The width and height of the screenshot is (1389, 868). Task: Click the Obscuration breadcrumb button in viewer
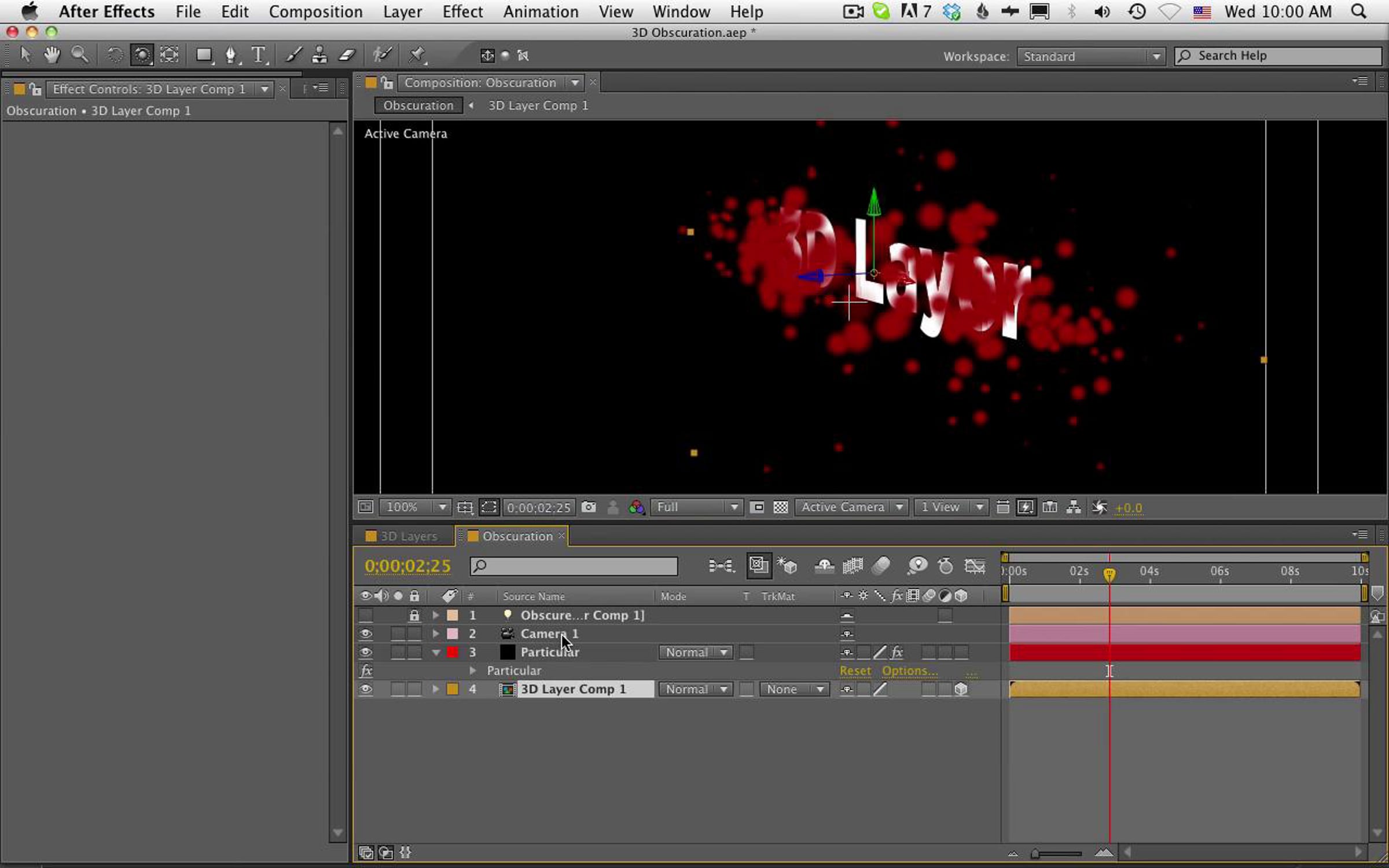pos(418,105)
